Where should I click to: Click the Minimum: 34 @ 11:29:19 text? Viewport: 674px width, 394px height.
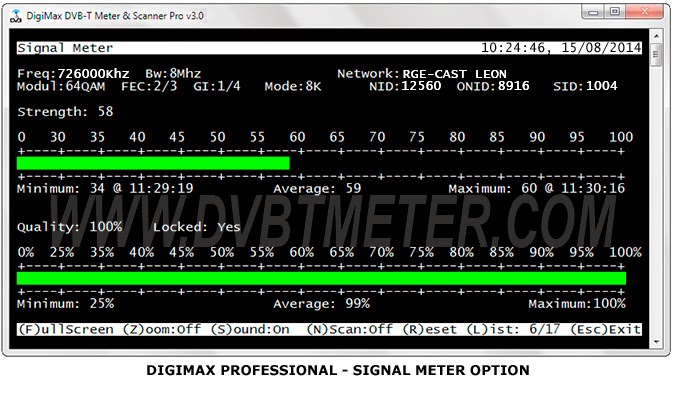[x=105, y=188]
